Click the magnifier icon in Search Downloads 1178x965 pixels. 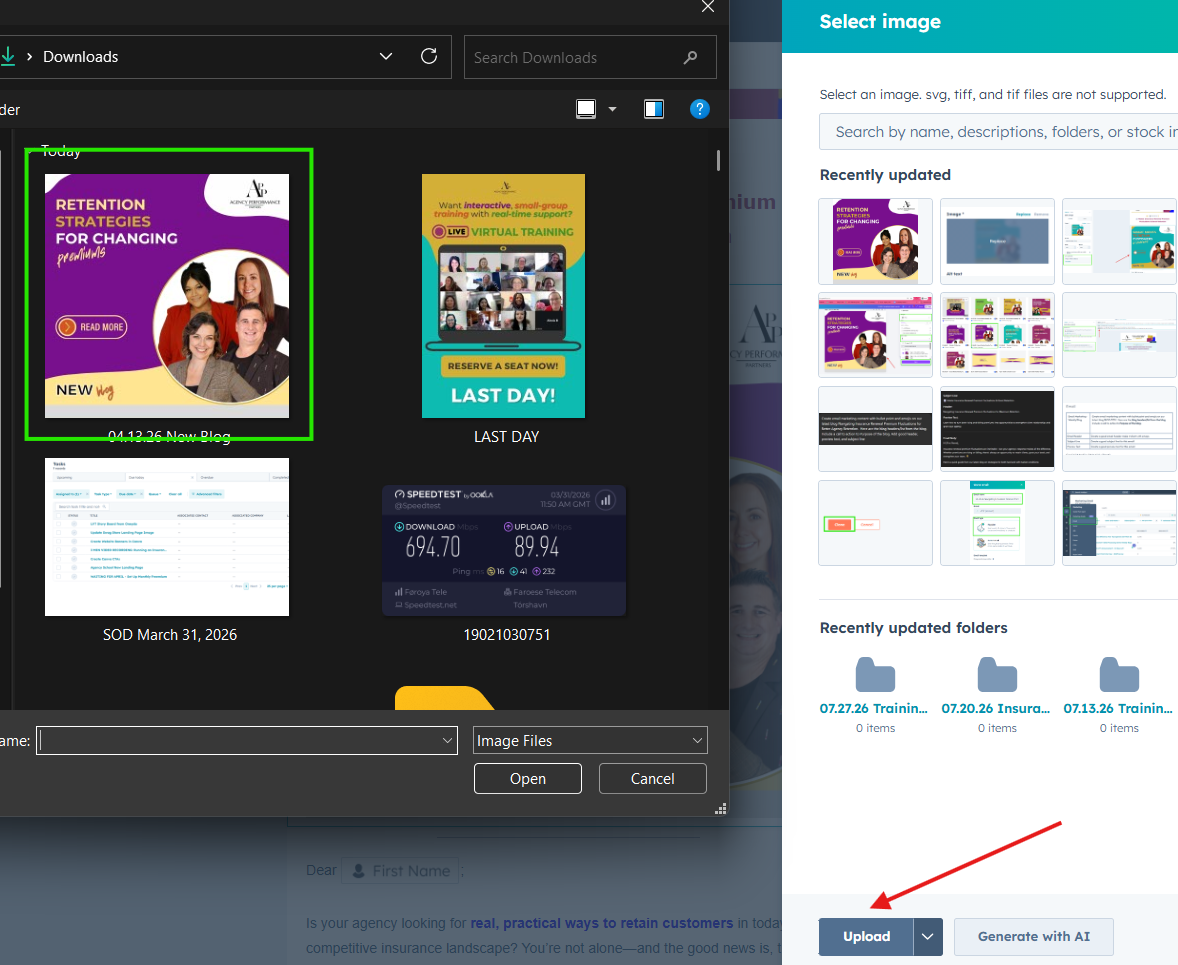tap(690, 58)
